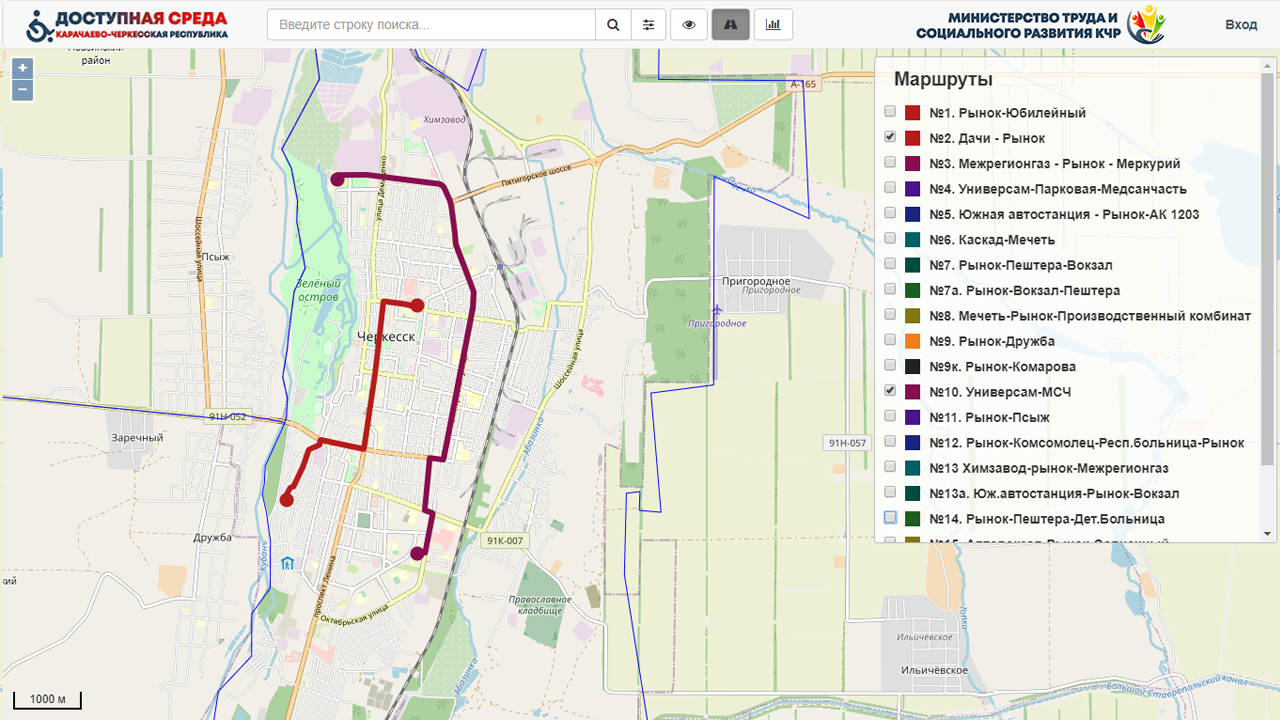This screenshot has width=1280, height=720.
Task: Enable route №8 Мечеть-Рынок-Производственный комбинат checkbox
Action: [x=890, y=315]
